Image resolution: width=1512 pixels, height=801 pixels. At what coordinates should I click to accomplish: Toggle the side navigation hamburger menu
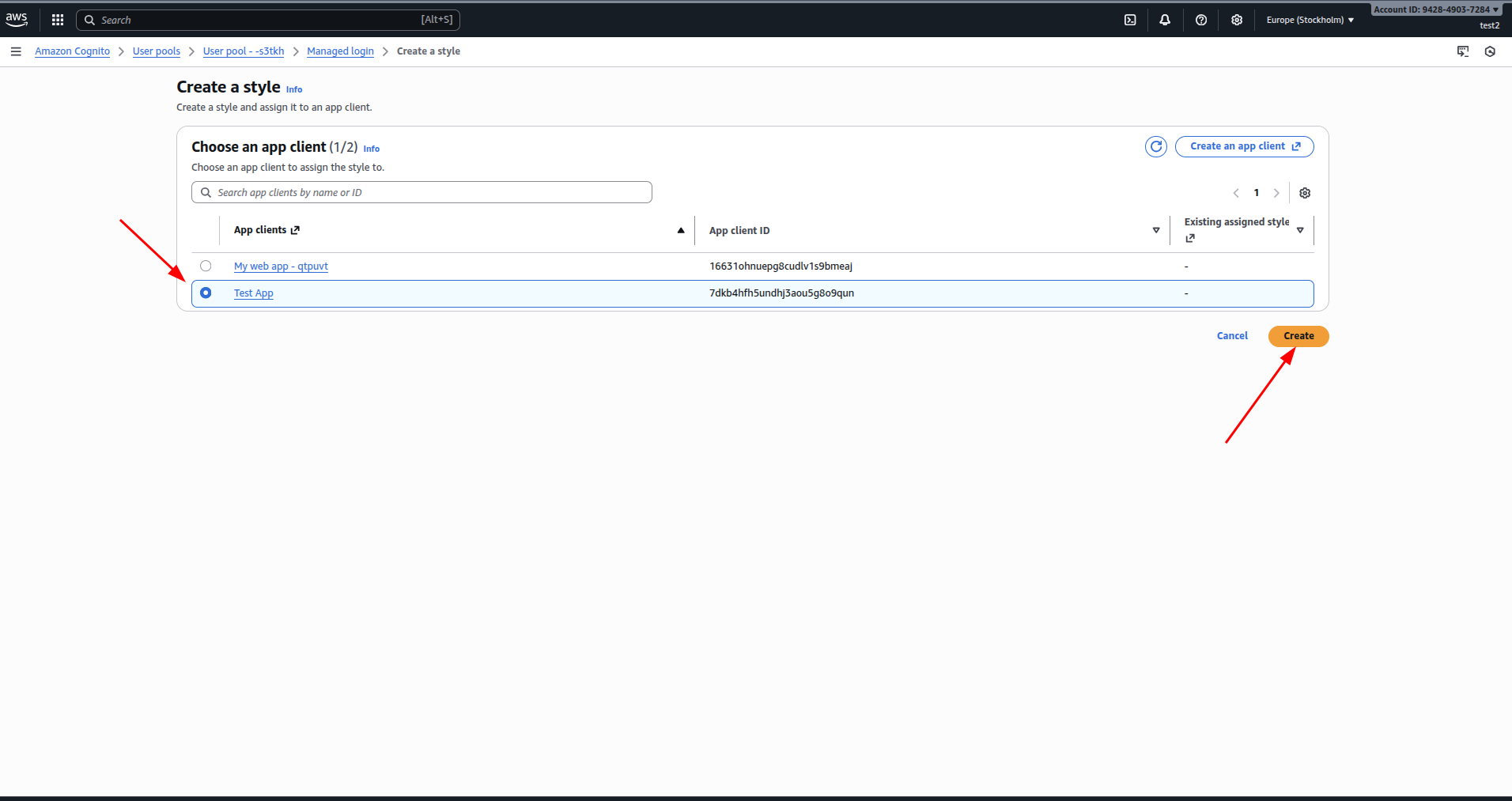point(16,51)
